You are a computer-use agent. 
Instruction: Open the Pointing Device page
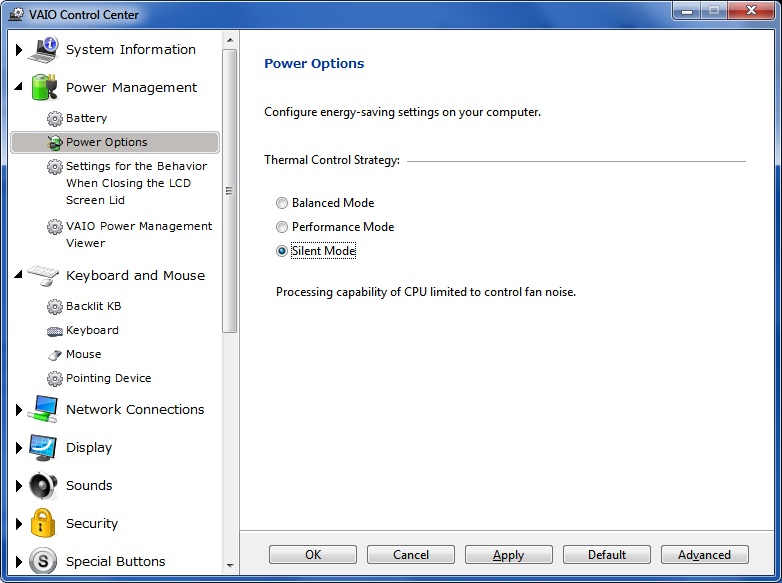point(108,378)
